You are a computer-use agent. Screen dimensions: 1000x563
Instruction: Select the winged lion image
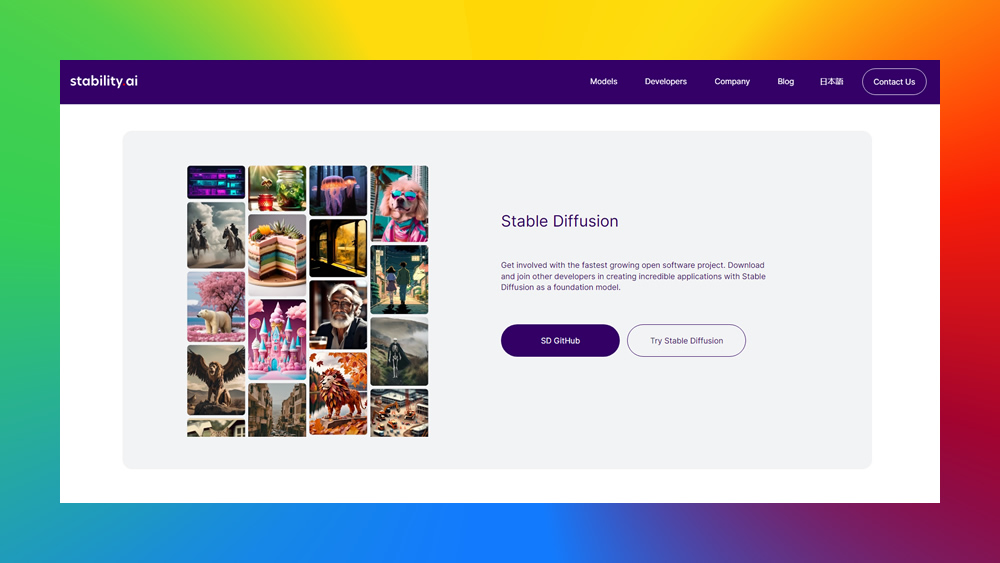pos(216,380)
